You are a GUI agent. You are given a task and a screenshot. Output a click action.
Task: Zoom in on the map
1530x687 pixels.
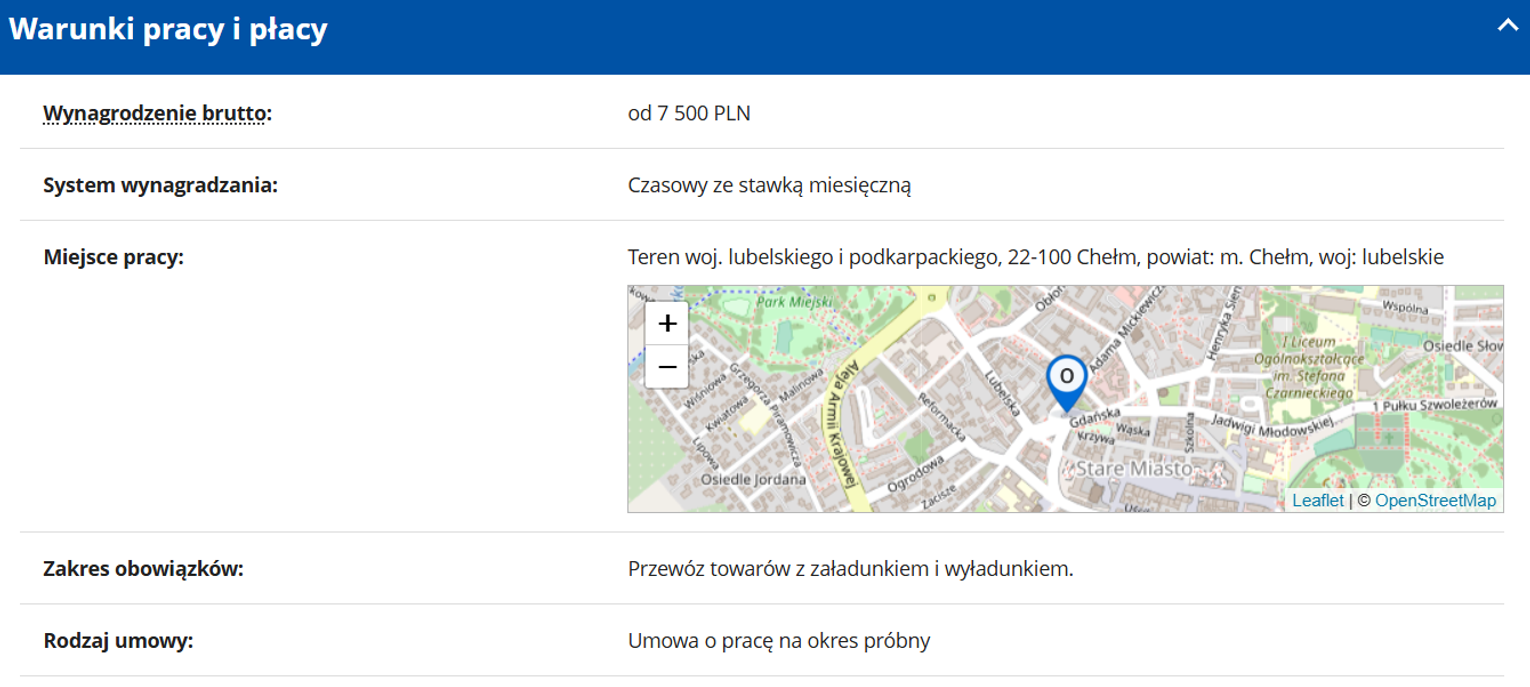pyautogui.click(x=667, y=324)
